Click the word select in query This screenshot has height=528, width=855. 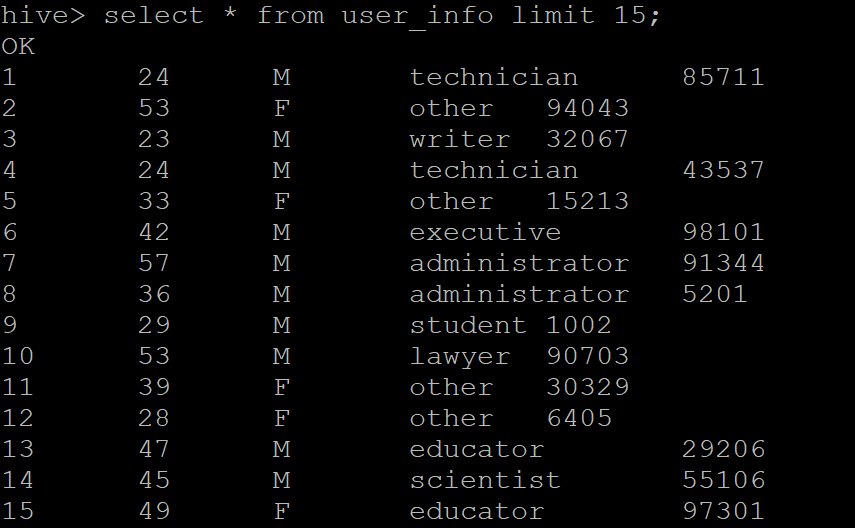coord(154,15)
